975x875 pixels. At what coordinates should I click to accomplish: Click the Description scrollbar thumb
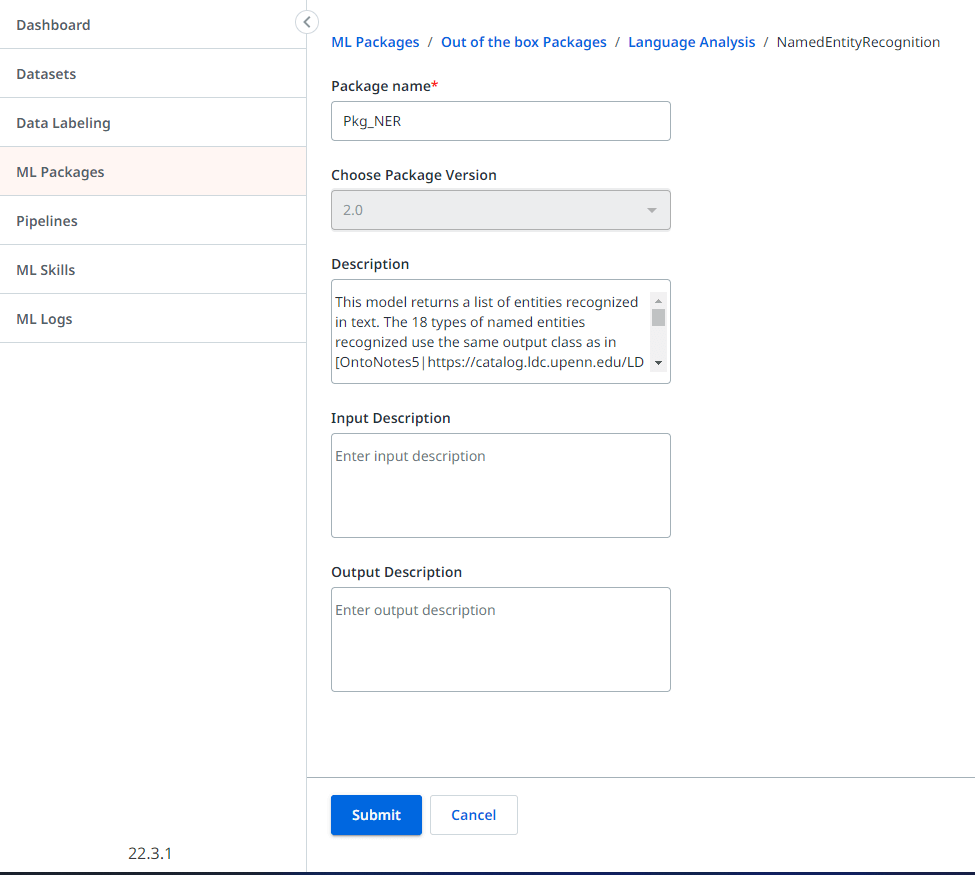pyautogui.click(x=658, y=318)
